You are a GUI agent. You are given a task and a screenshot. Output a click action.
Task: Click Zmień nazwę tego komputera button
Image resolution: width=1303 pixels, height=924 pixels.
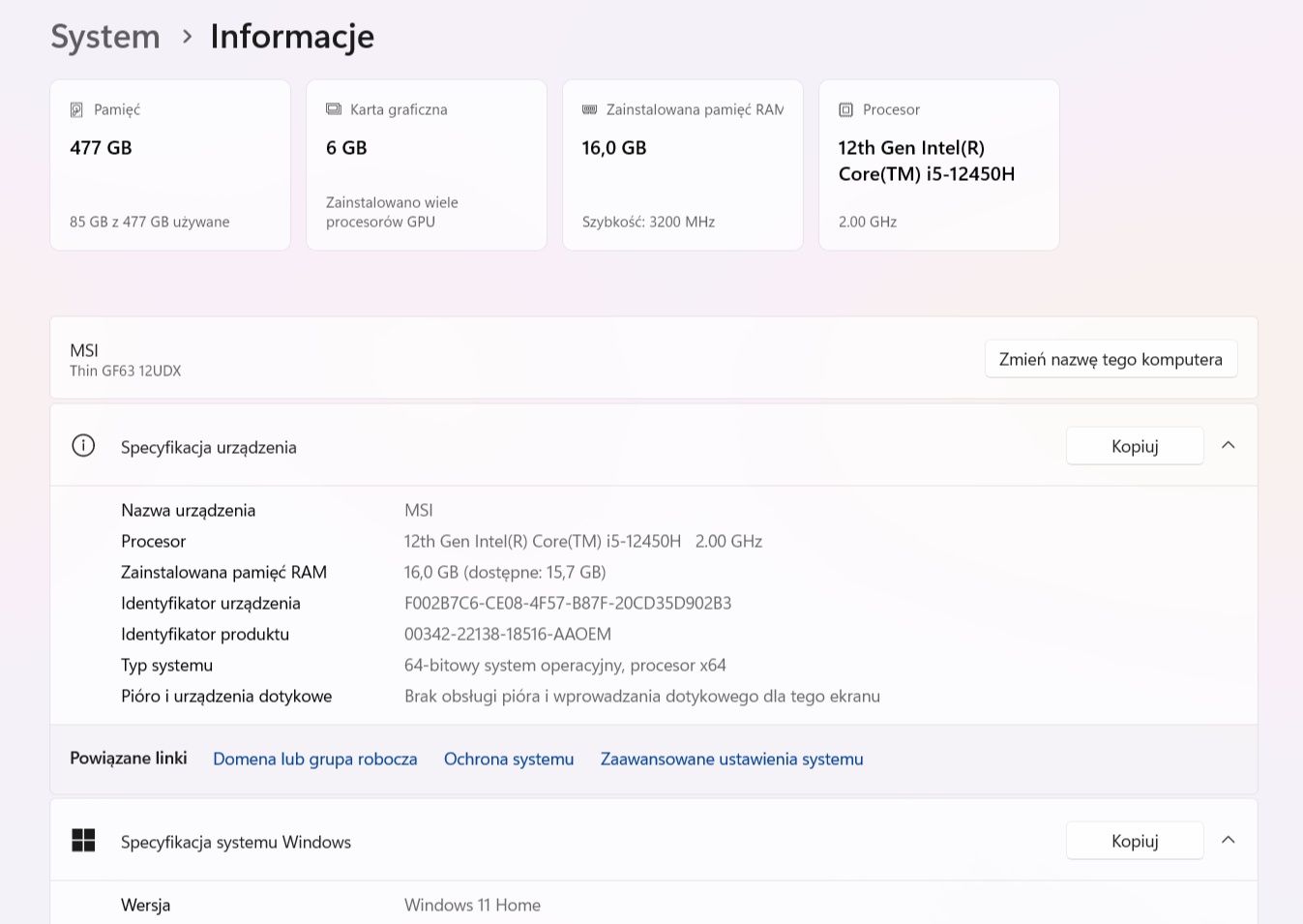coord(1111,359)
